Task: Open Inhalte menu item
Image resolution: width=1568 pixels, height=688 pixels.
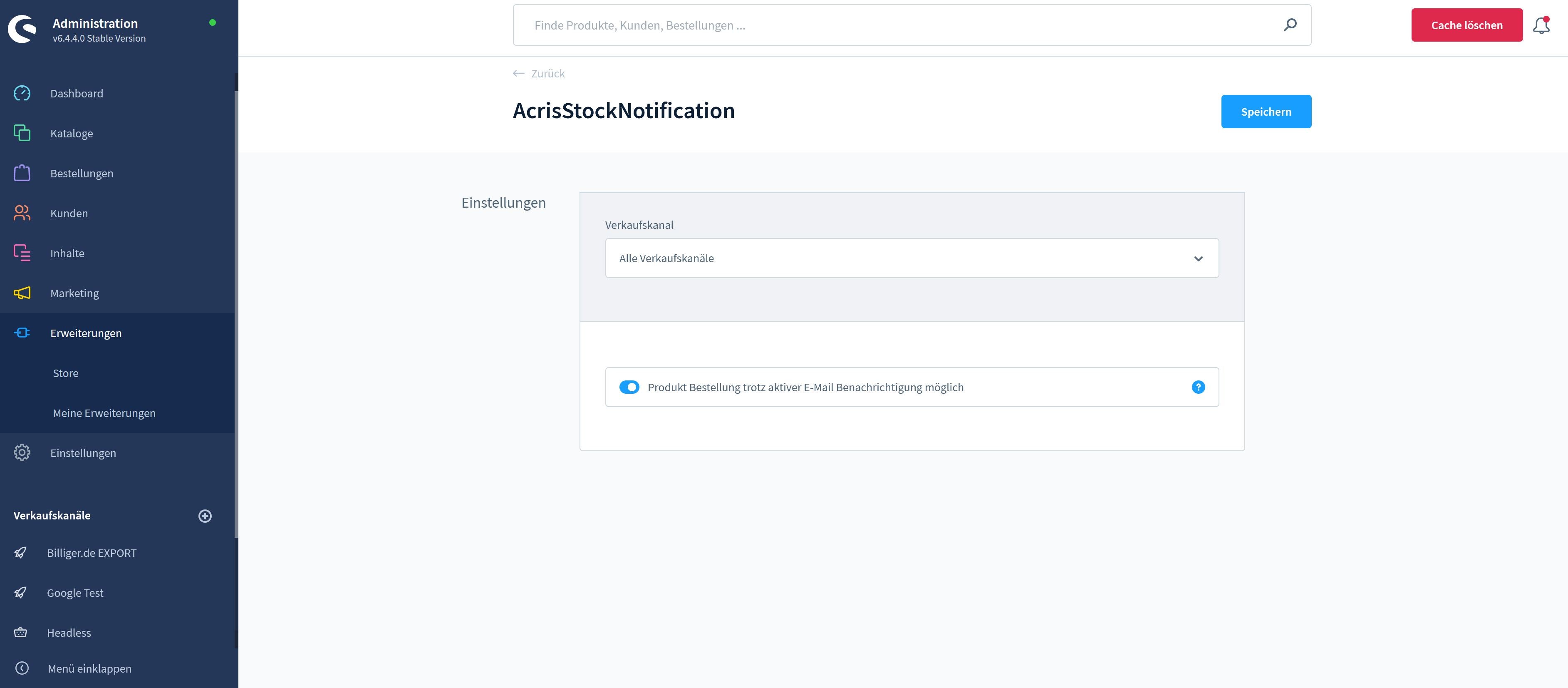Action: [x=117, y=253]
